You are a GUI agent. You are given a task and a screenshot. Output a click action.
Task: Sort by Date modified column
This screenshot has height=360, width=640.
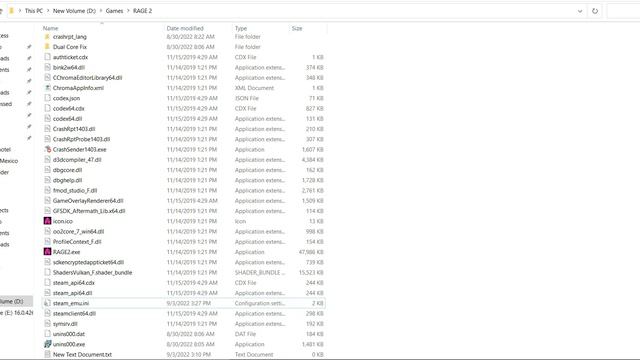coord(185,28)
